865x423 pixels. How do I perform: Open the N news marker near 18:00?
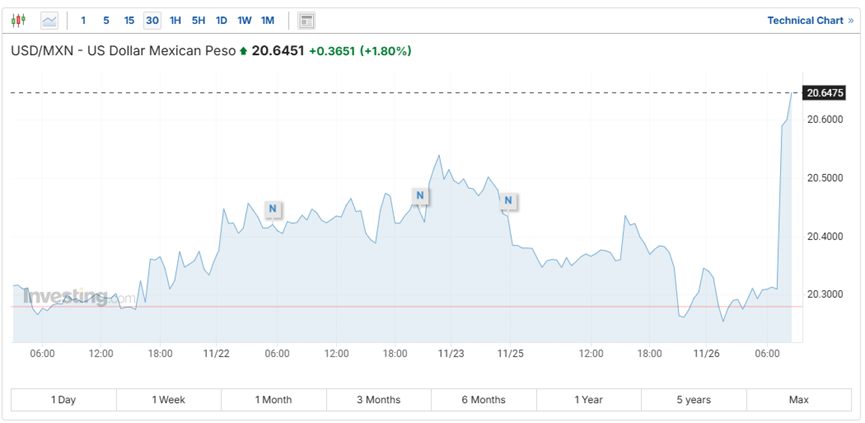click(420, 195)
